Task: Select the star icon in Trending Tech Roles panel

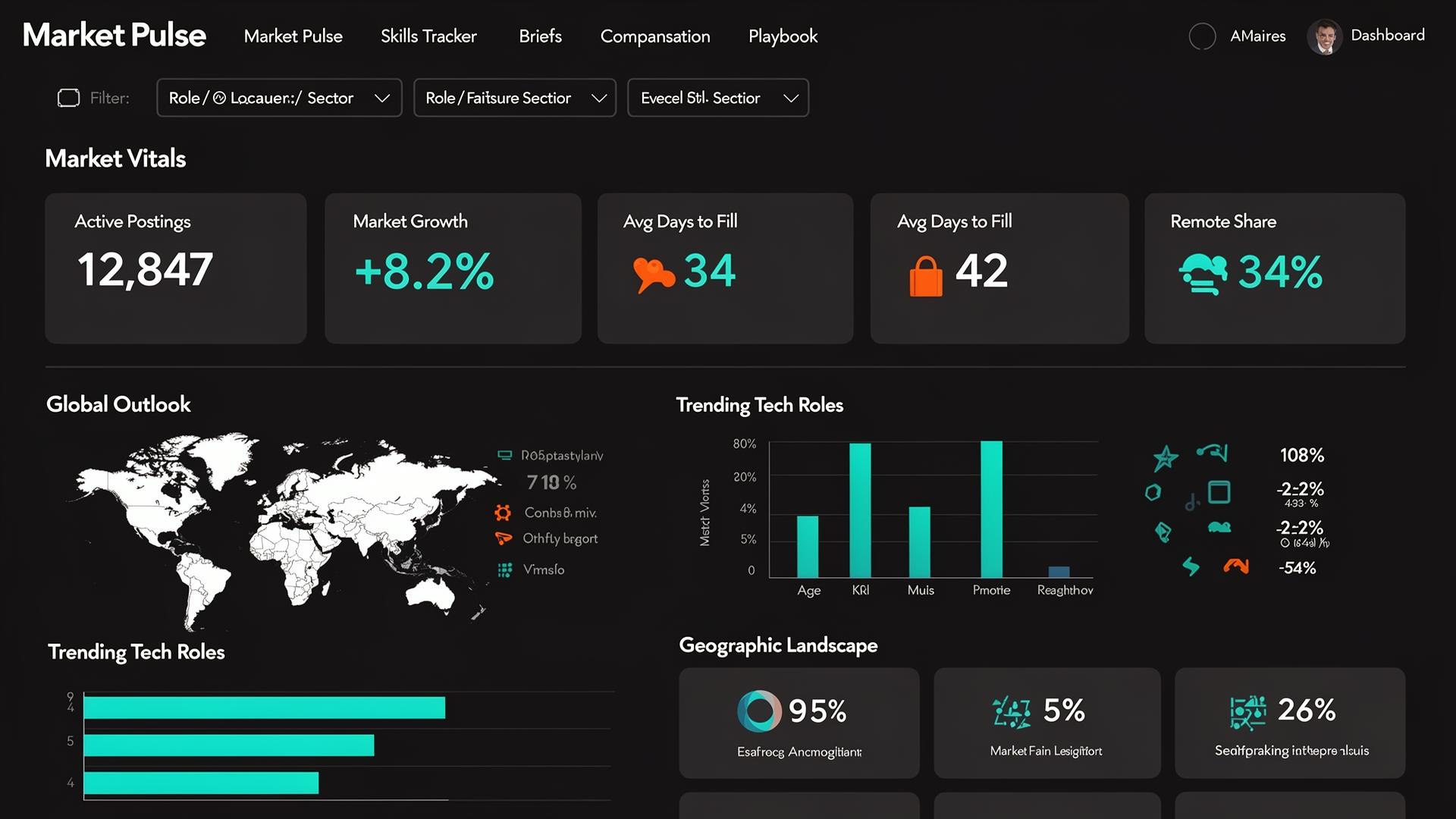Action: pos(1166,458)
